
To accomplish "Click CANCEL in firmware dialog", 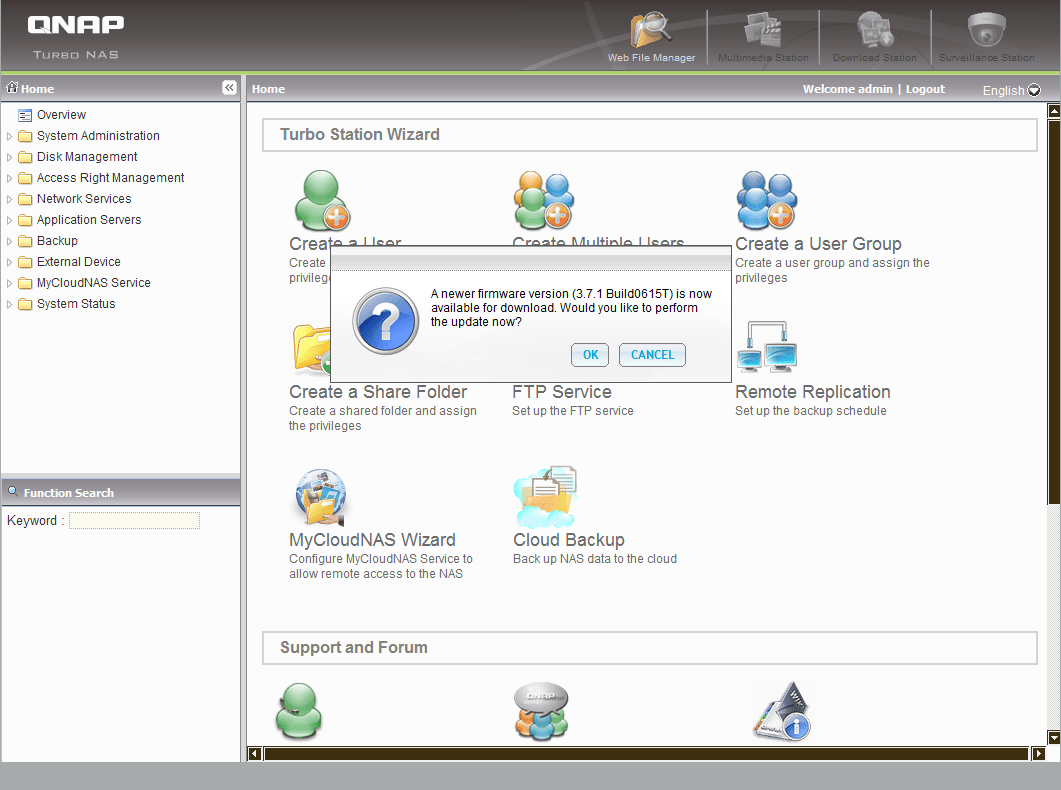I will point(652,355).
